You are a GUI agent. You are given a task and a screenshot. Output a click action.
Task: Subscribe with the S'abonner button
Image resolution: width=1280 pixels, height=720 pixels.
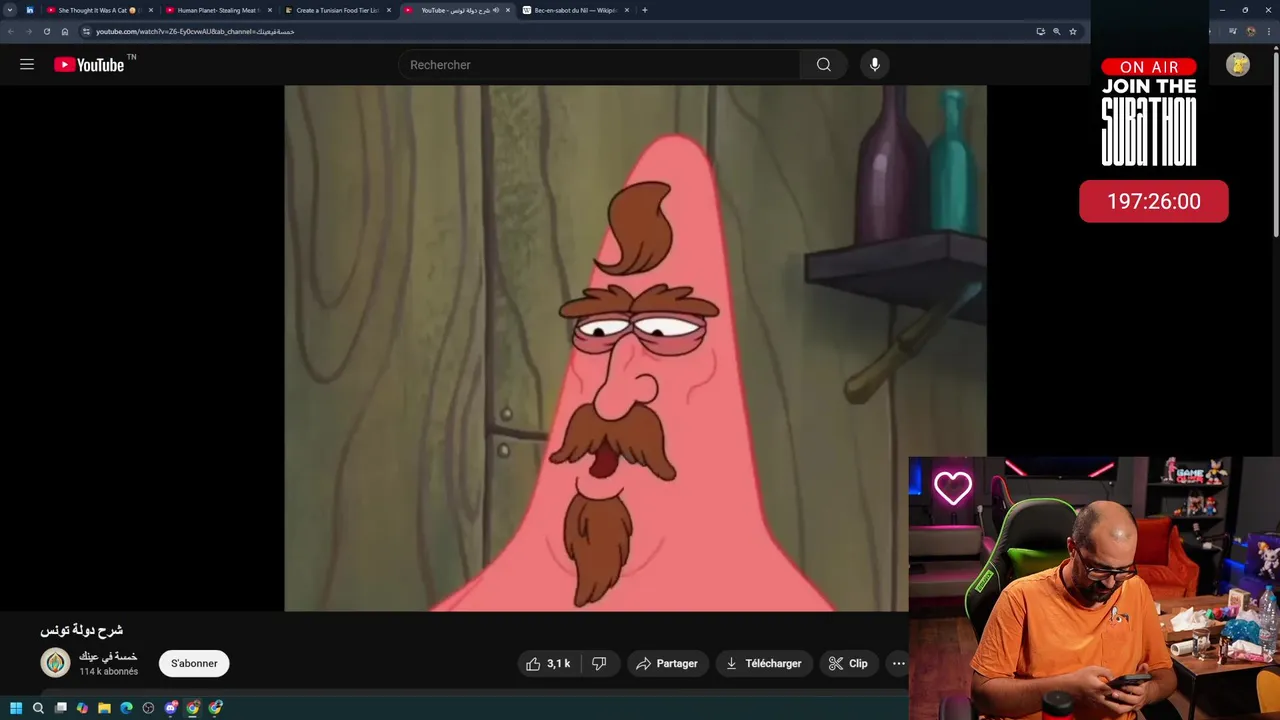click(x=194, y=664)
